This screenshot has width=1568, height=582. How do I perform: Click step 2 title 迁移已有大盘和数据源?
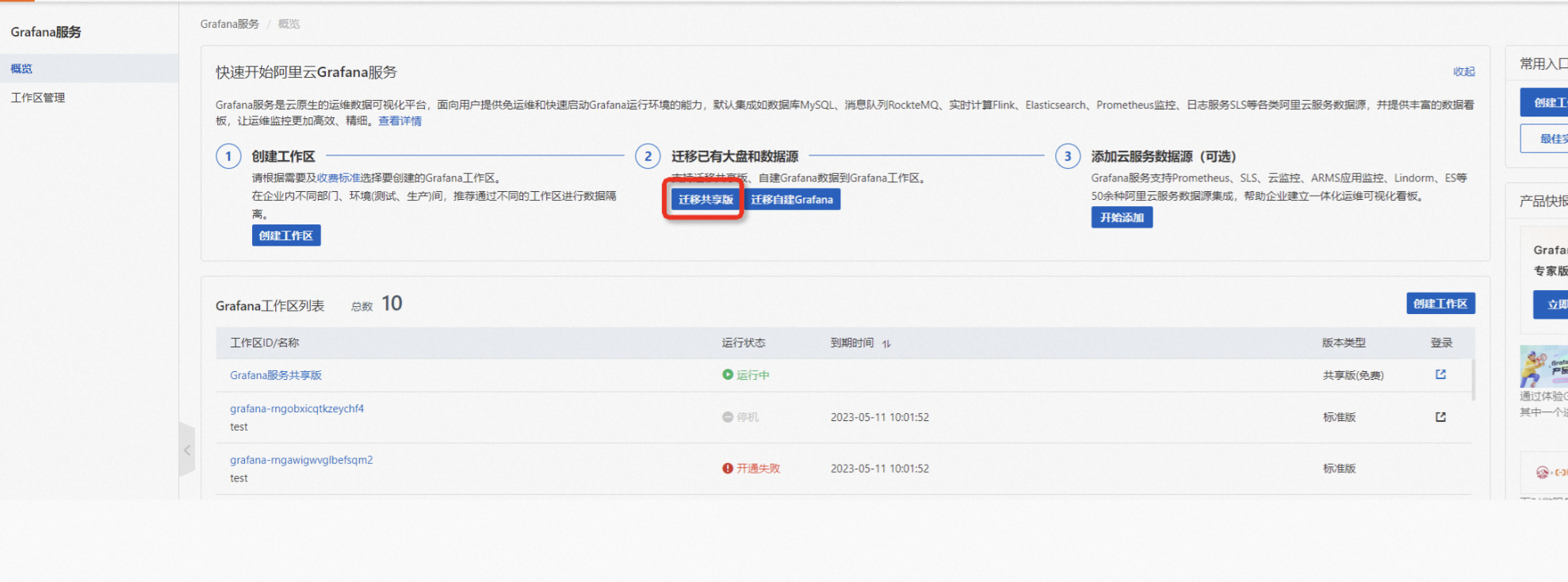[x=735, y=156]
